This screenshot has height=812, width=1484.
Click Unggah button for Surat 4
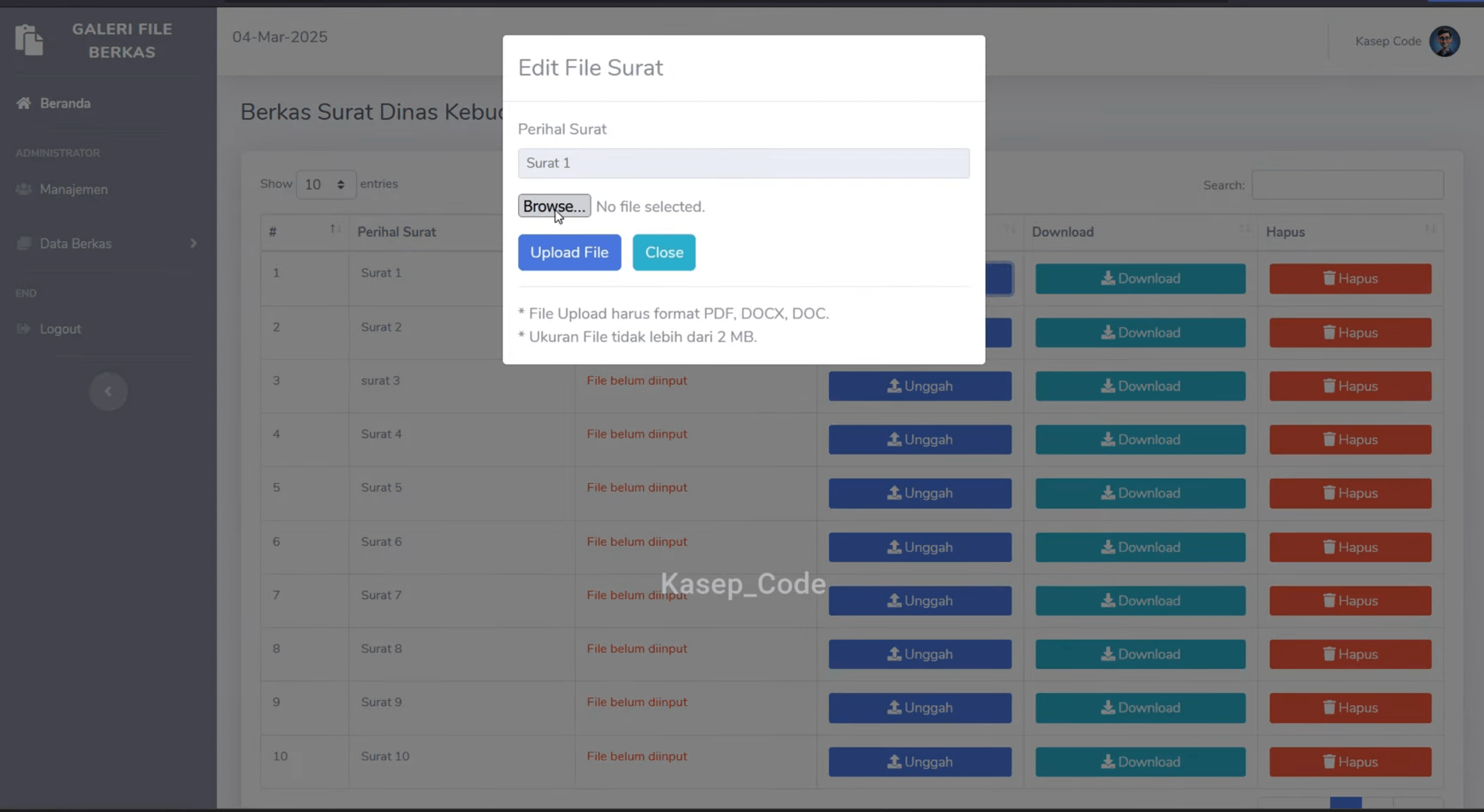920,439
